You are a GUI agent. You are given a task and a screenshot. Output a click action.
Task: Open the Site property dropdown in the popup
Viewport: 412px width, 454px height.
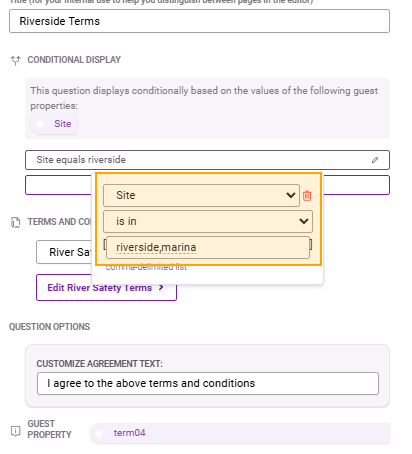coord(201,195)
